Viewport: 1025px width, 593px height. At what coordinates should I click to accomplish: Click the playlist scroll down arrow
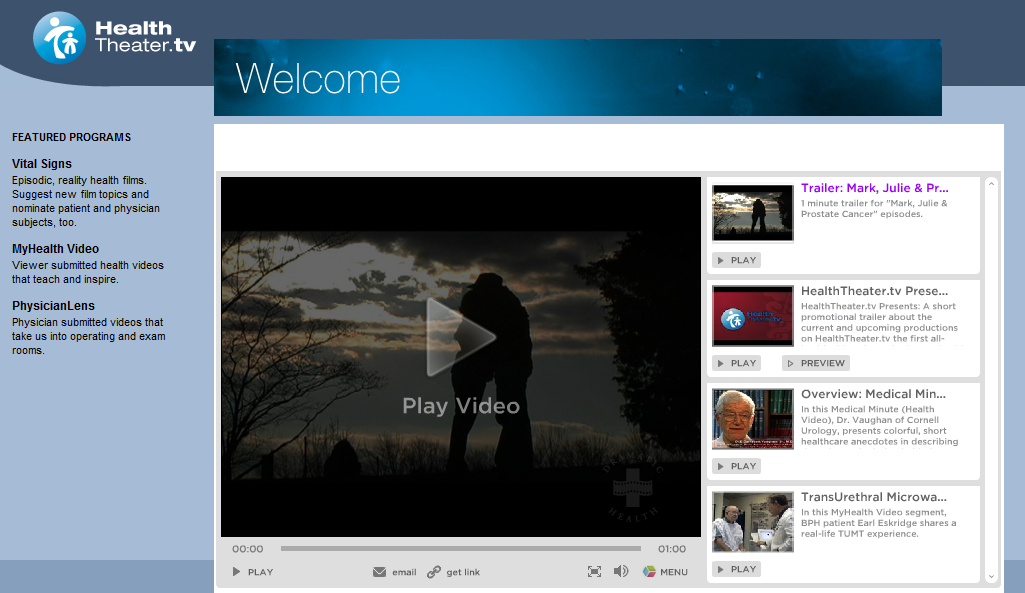[x=991, y=577]
